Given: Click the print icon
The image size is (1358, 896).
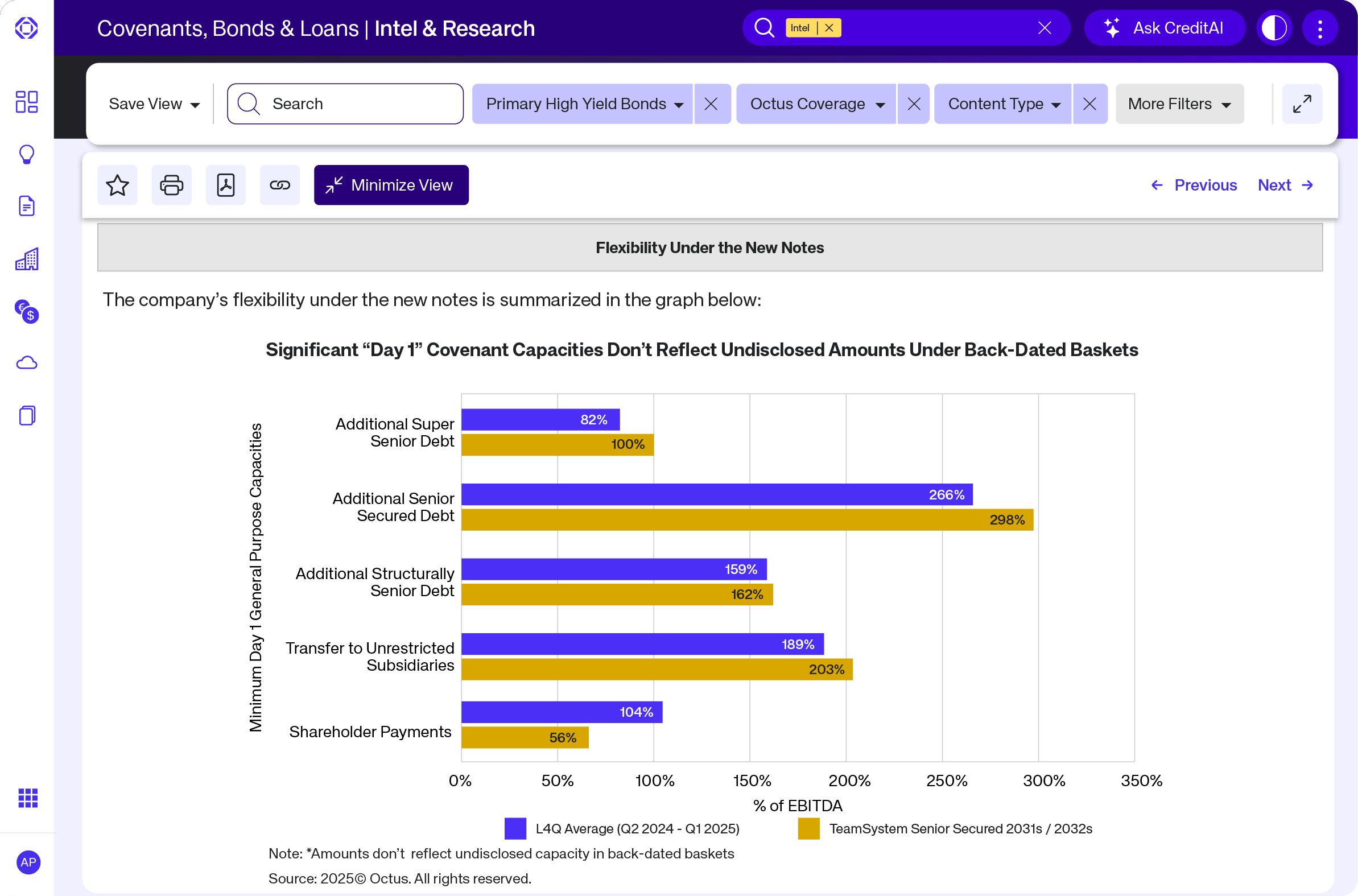Looking at the screenshot, I should pos(171,185).
